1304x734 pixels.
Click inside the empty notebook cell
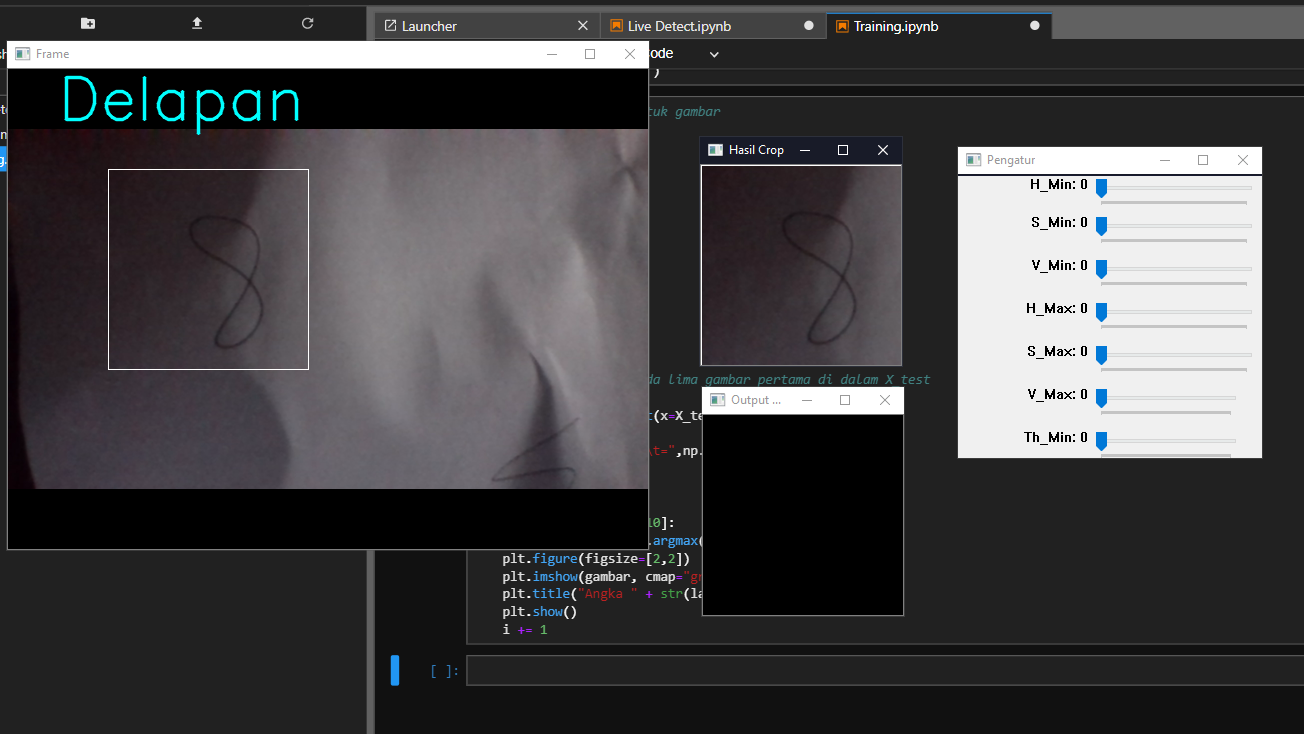[x=880, y=671]
